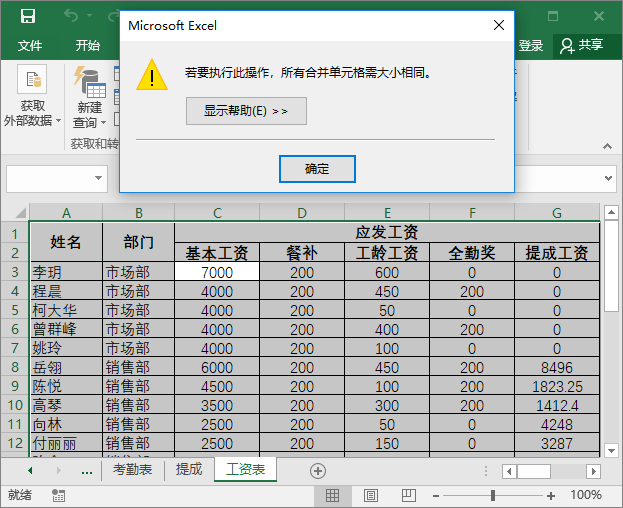
Task: Select column G header
Action: [x=557, y=213]
